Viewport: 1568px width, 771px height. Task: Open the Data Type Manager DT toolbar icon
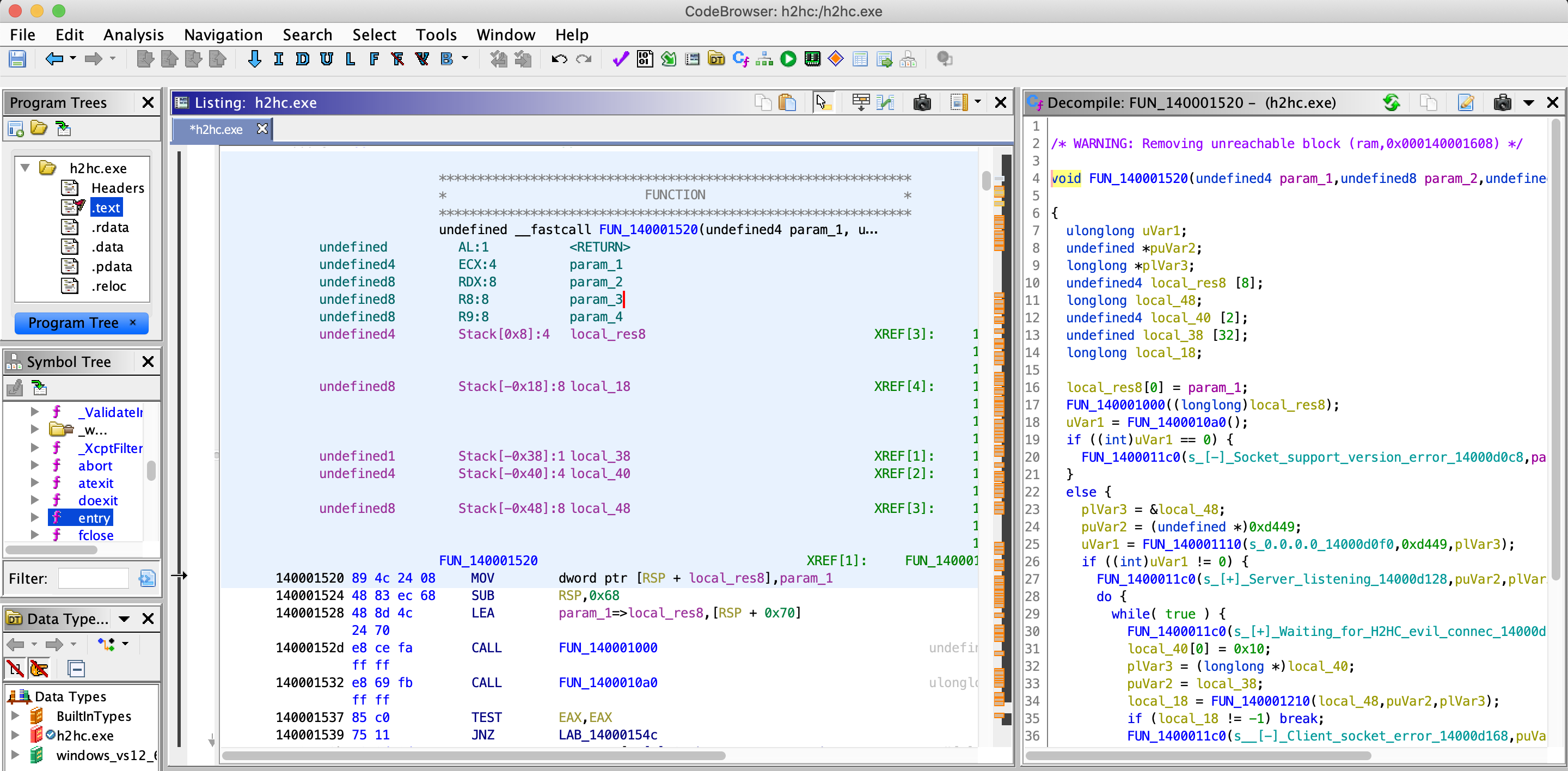pyautogui.click(x=716, y=59)
